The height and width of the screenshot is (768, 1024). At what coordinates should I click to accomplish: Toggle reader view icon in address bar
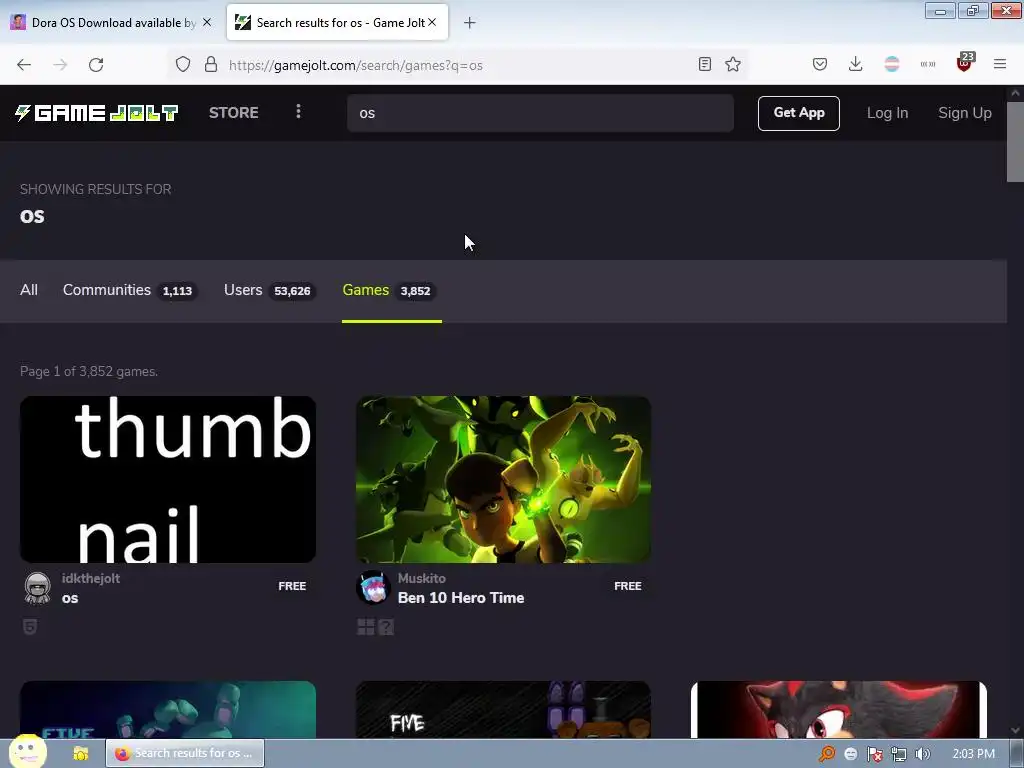click(705, 64)
